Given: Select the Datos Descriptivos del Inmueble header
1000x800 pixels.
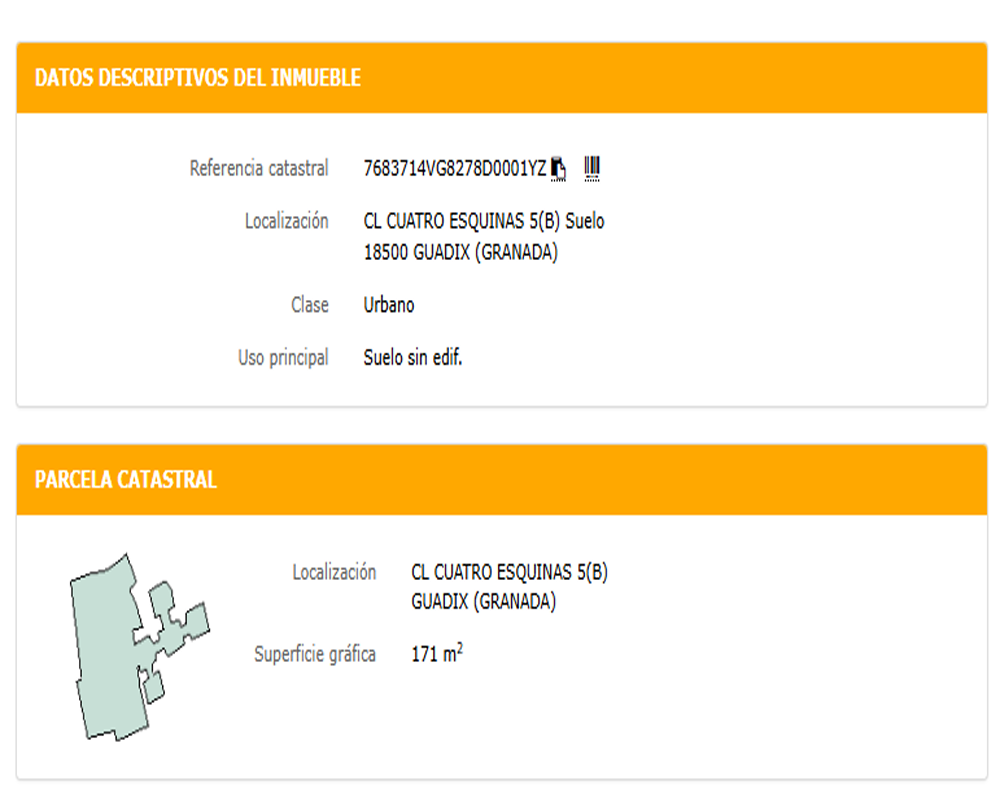Looking at the screenshot, I should coord(198,78).
